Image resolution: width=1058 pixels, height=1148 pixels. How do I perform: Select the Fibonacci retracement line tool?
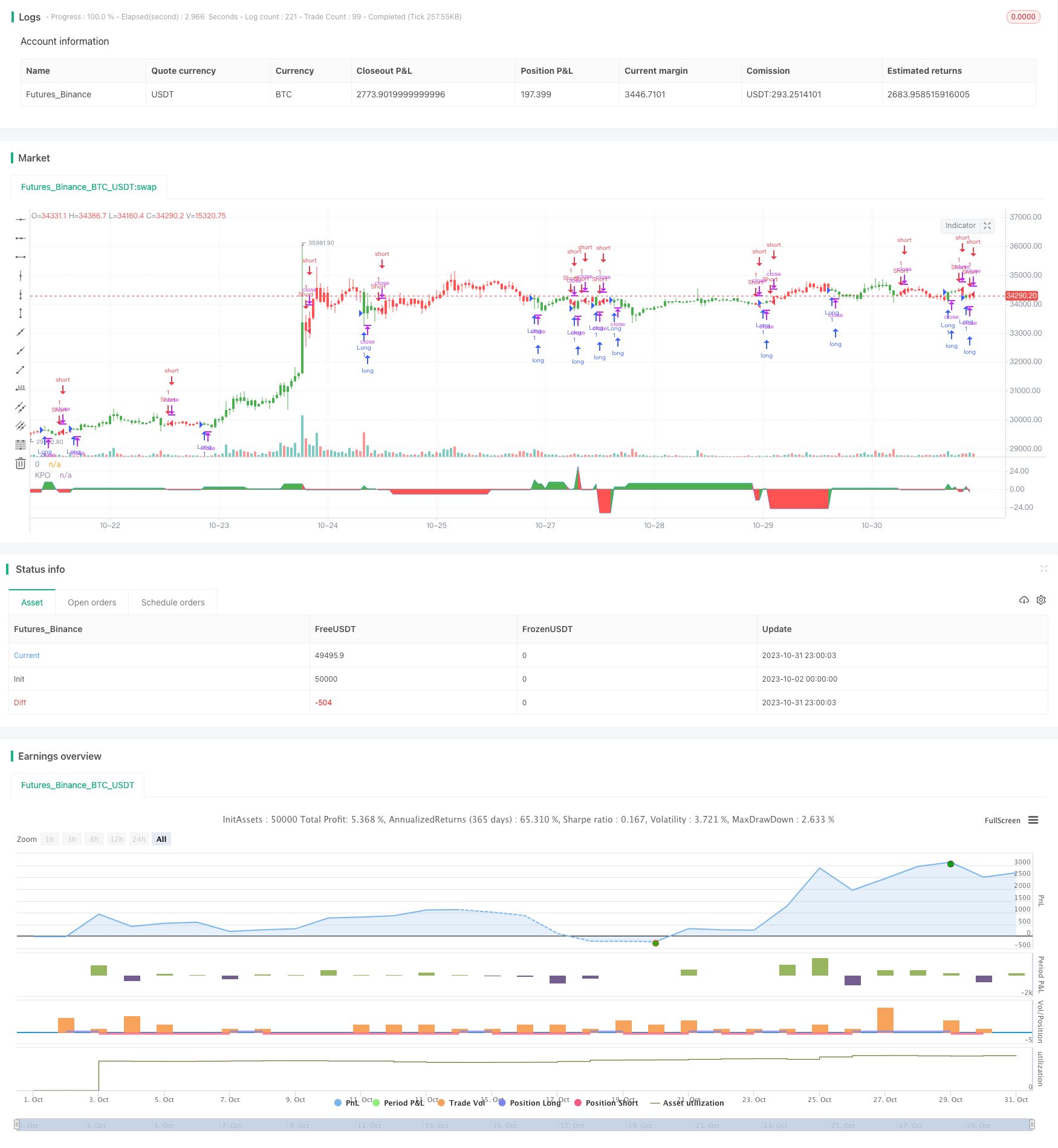[x=21, y=445]
